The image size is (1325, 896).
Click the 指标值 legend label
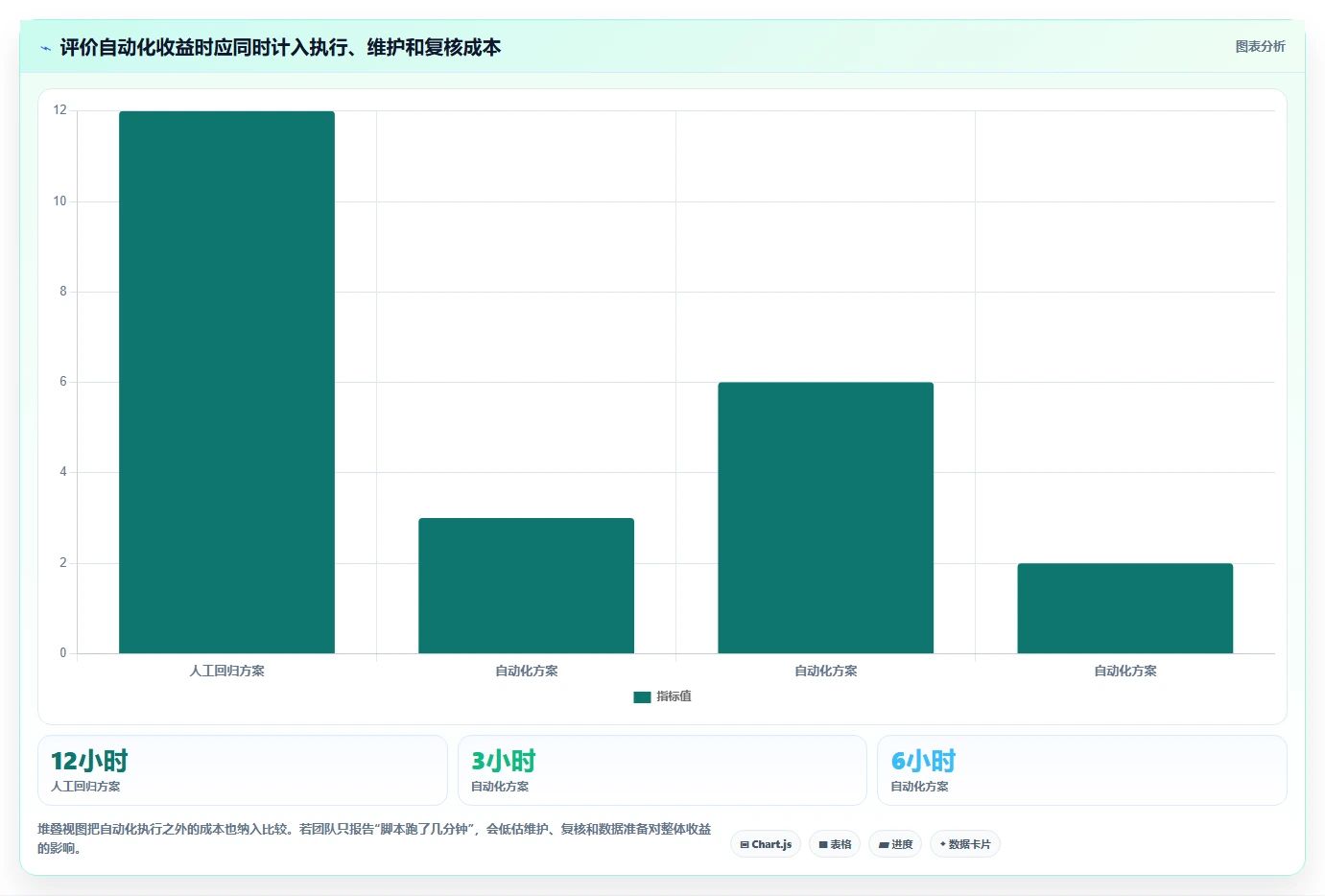[x=674, y=696]
